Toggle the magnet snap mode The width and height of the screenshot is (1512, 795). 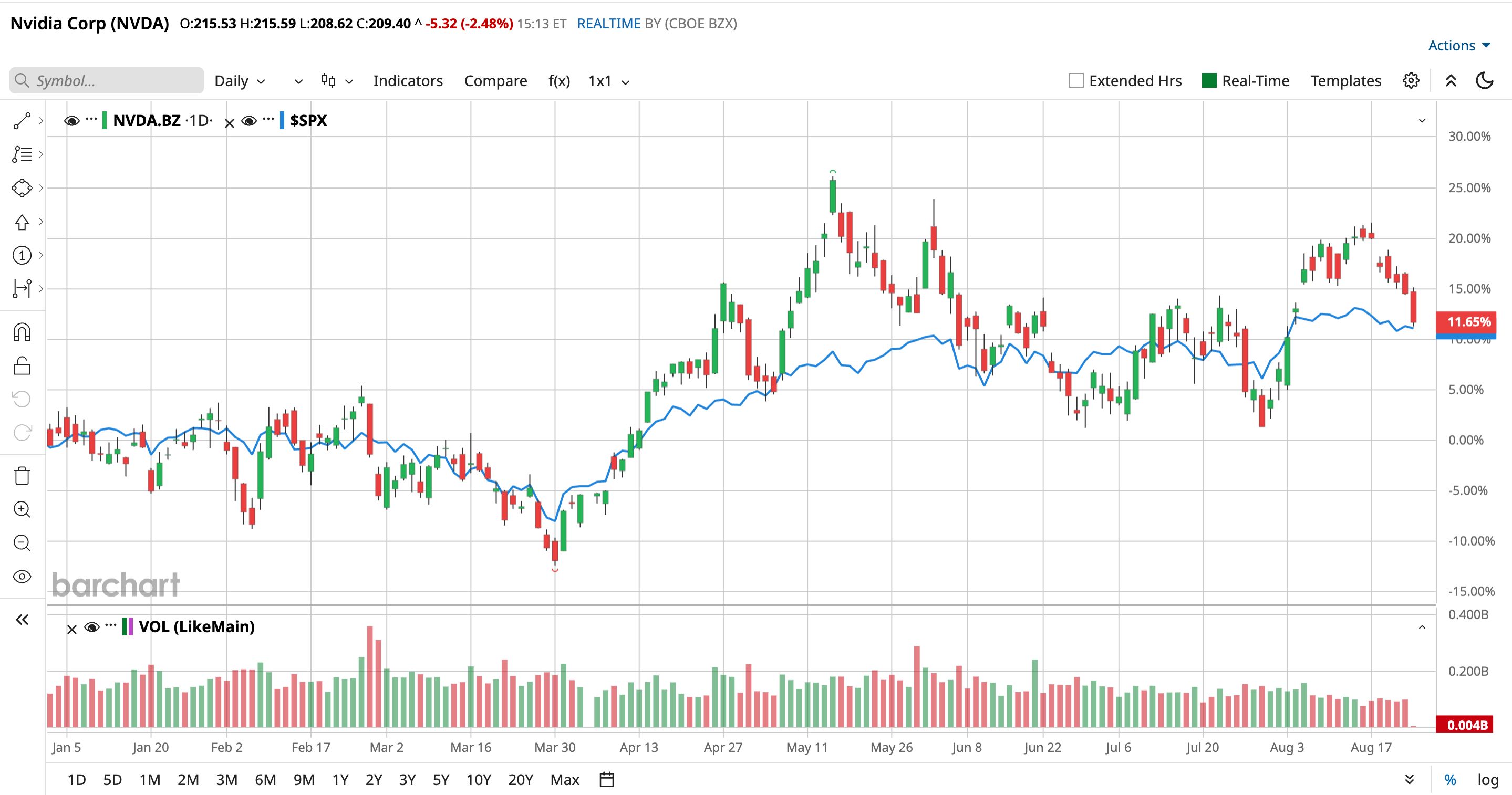pyautogui.click(x=22, y=332)
